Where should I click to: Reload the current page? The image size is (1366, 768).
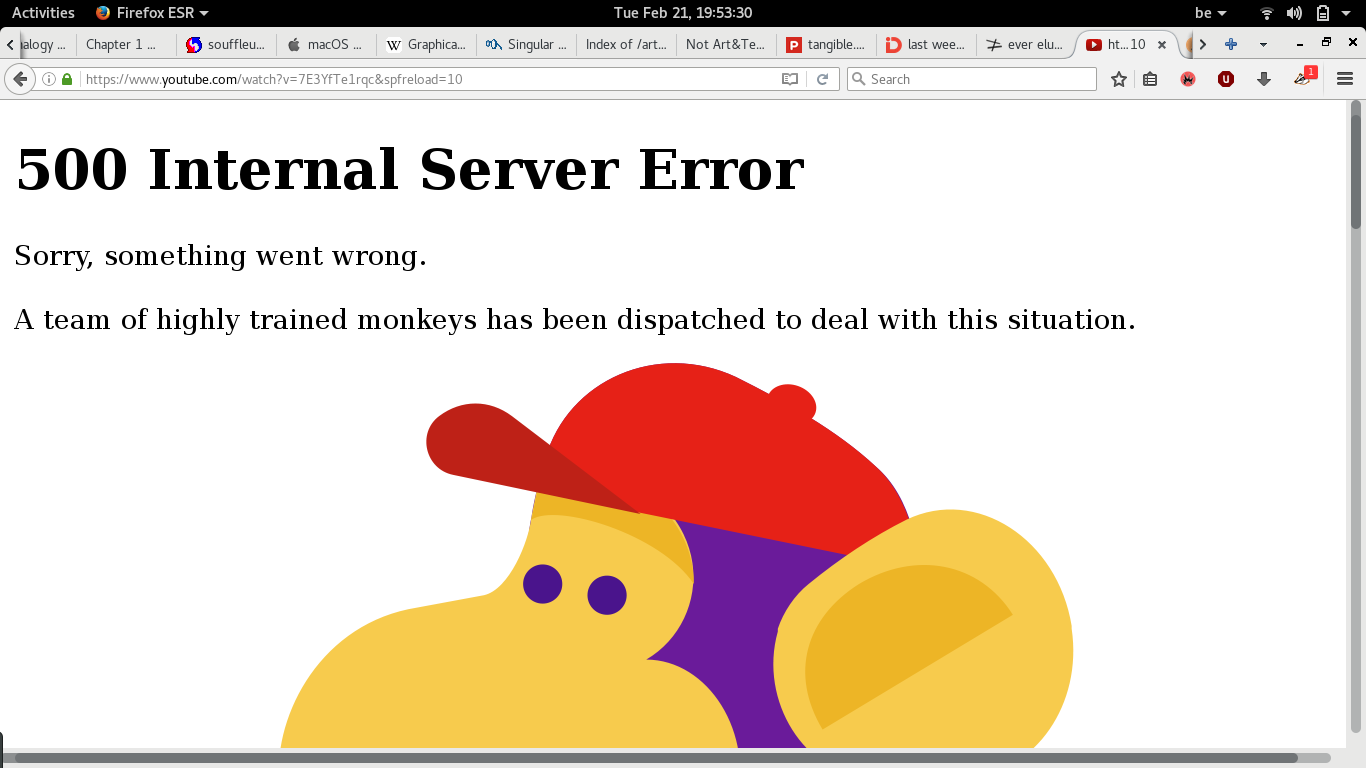coord(822,79)
